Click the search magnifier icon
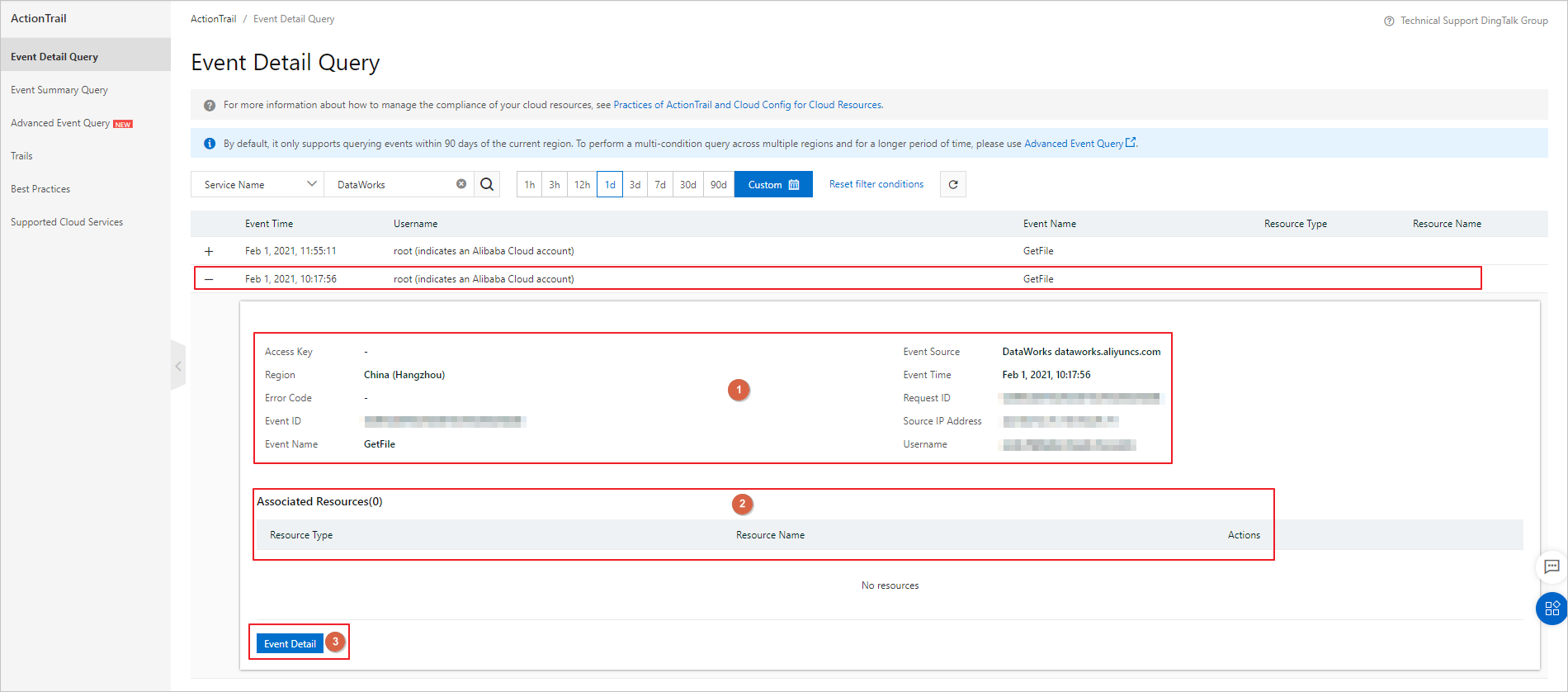The width and height of the screenshot is (1568, 692). click(487, 184)
